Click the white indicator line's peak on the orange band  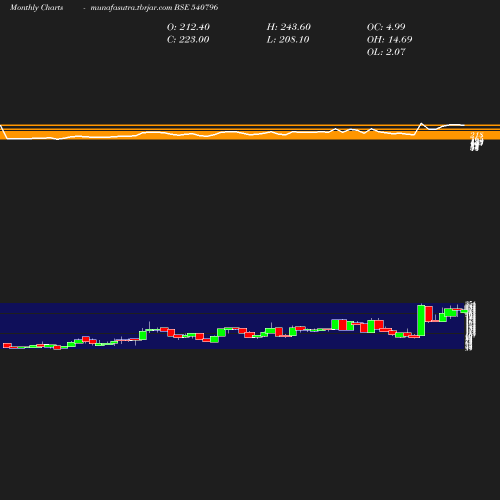point(422,124)
